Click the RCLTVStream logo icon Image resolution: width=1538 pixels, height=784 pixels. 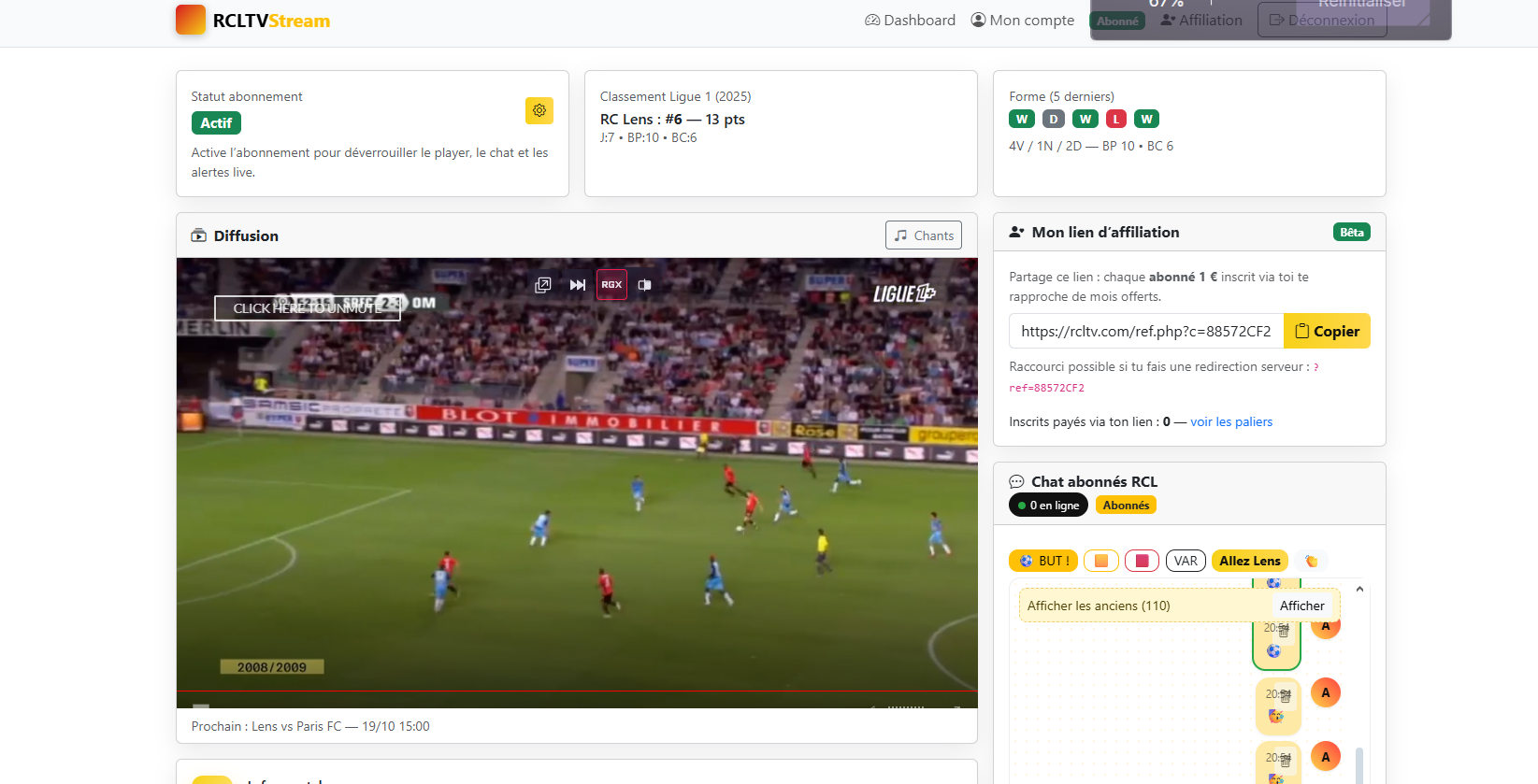pyautogui.click(x=191, y=20)
